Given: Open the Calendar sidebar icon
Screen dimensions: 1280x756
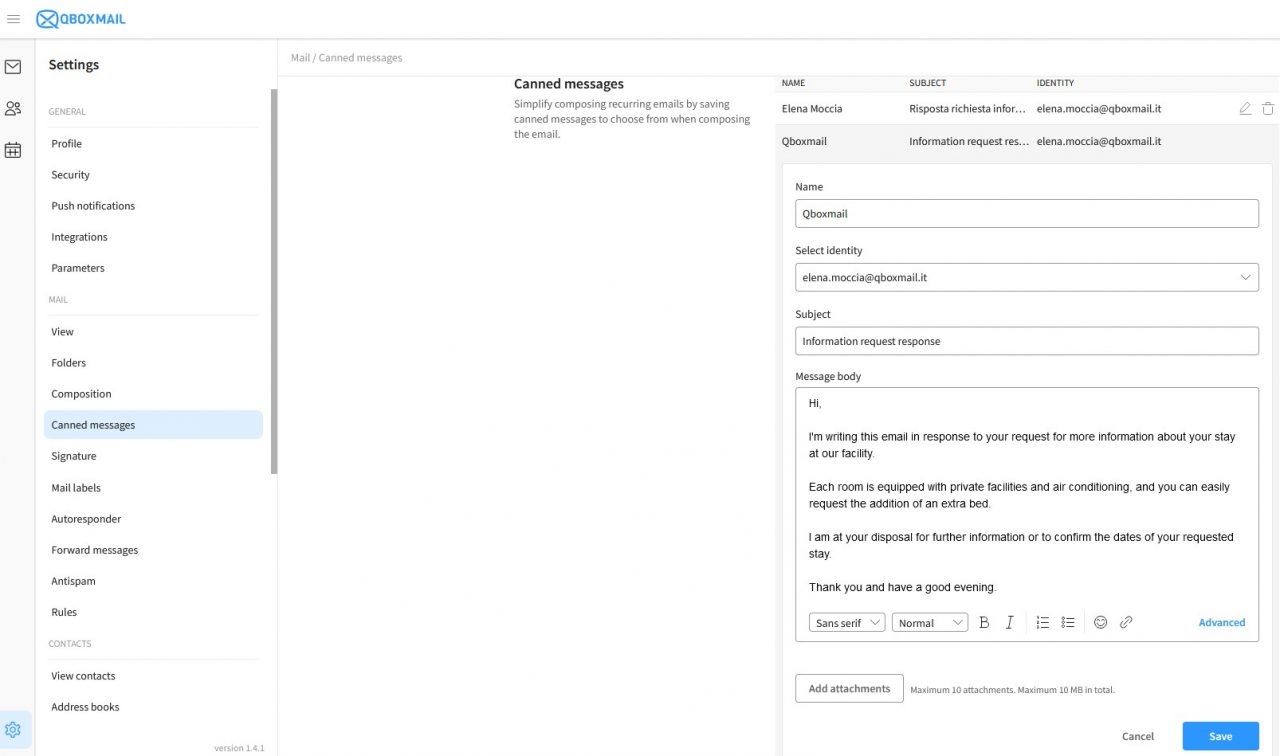Looking at the screenshot, I should point(13,150).
